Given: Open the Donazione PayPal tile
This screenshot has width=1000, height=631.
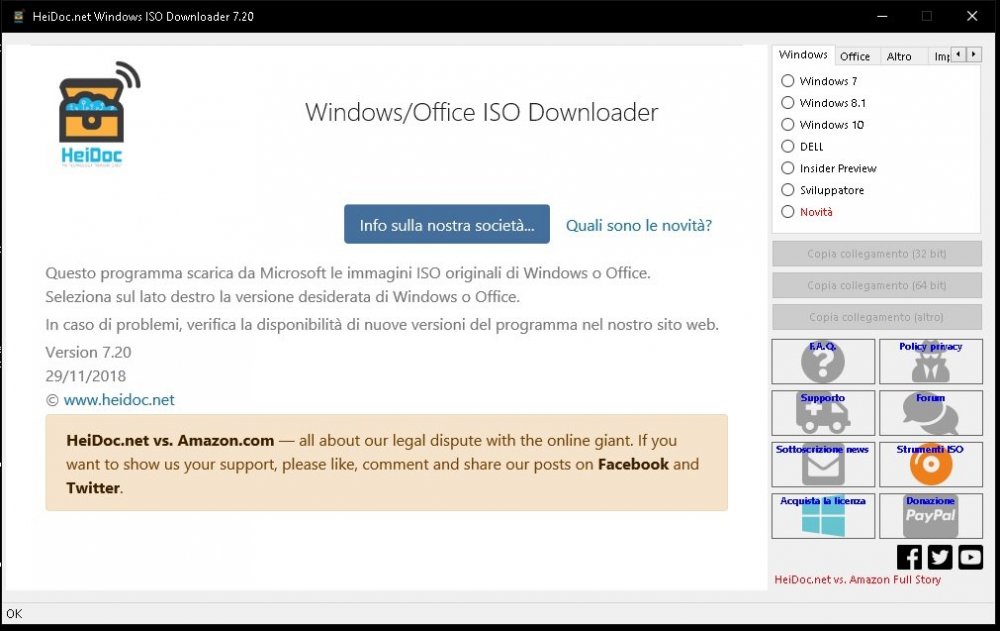Looking at the screenshot, I should pyautogui.click(x=930, y=516).
